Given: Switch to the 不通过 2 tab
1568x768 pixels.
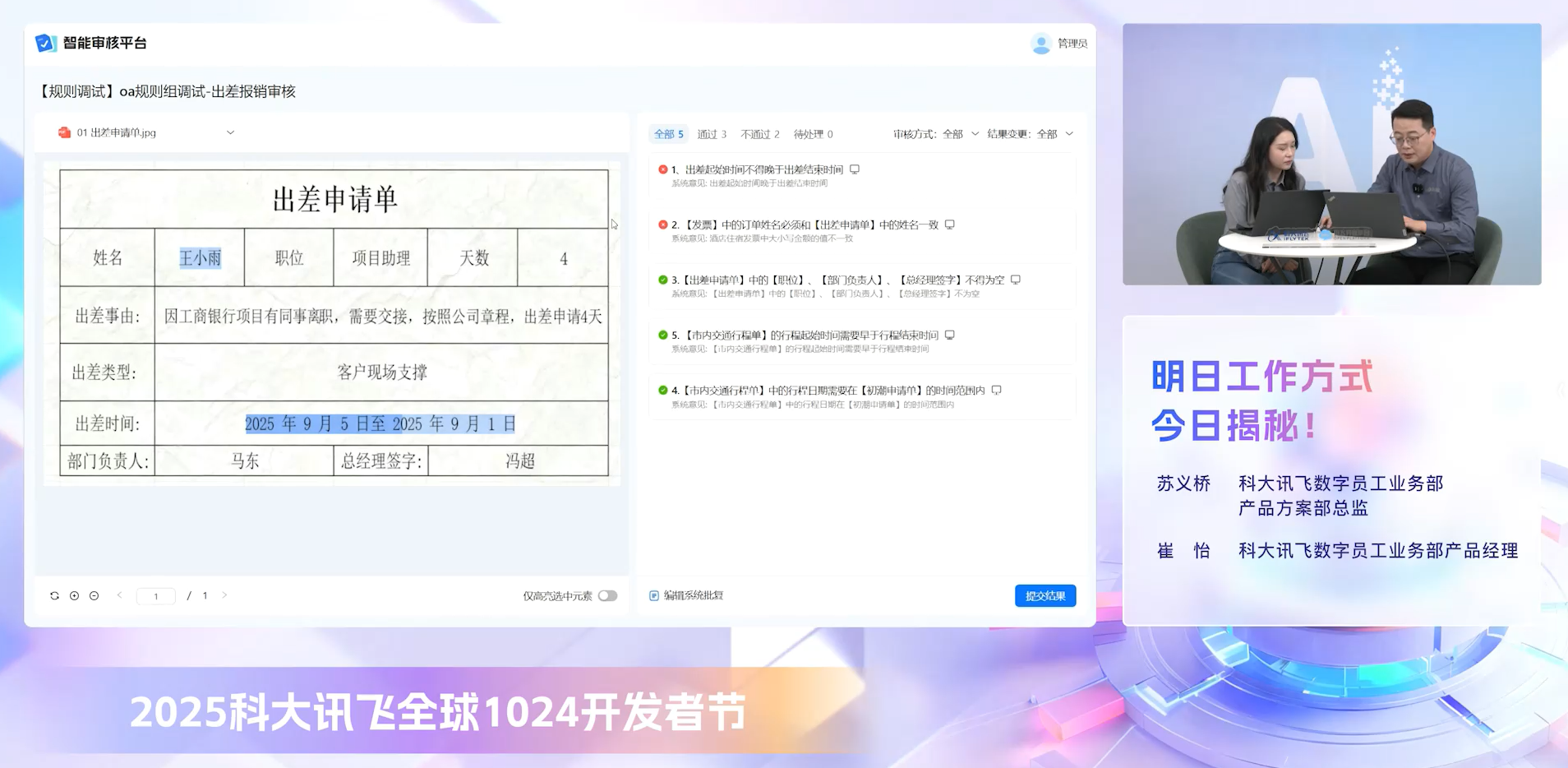Looking at the screenshot, I should (x=759, y=134).
